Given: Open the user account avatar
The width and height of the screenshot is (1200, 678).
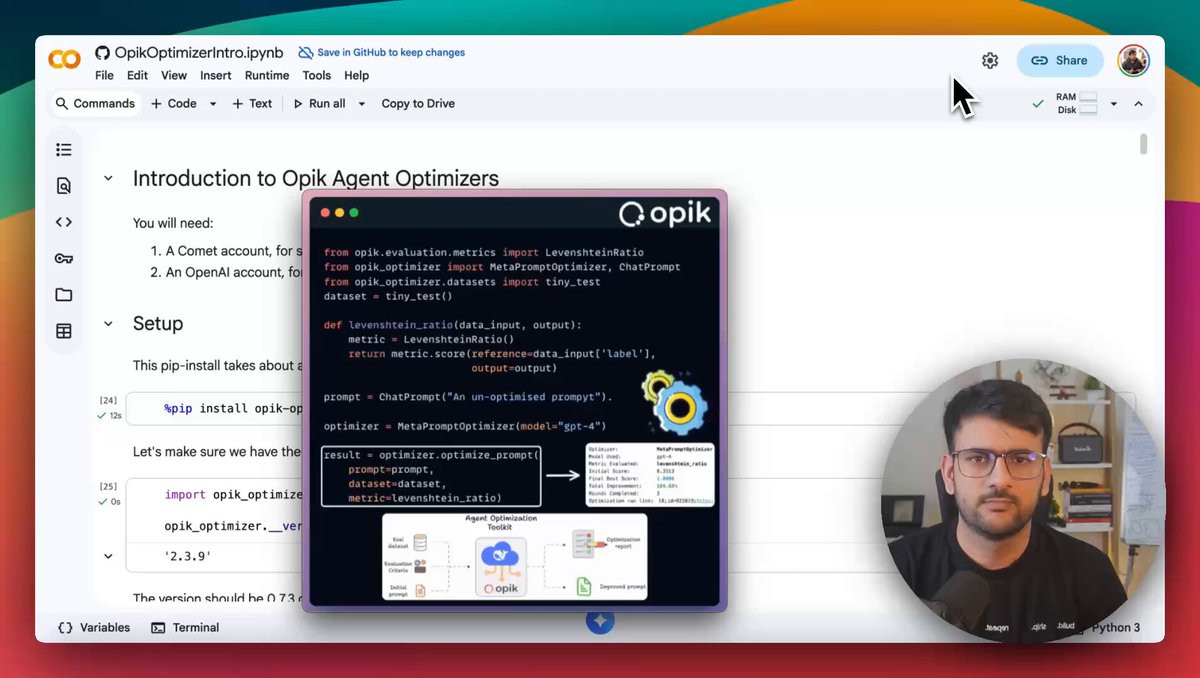Looking at the screenshot, I should tap(1133, 60).
